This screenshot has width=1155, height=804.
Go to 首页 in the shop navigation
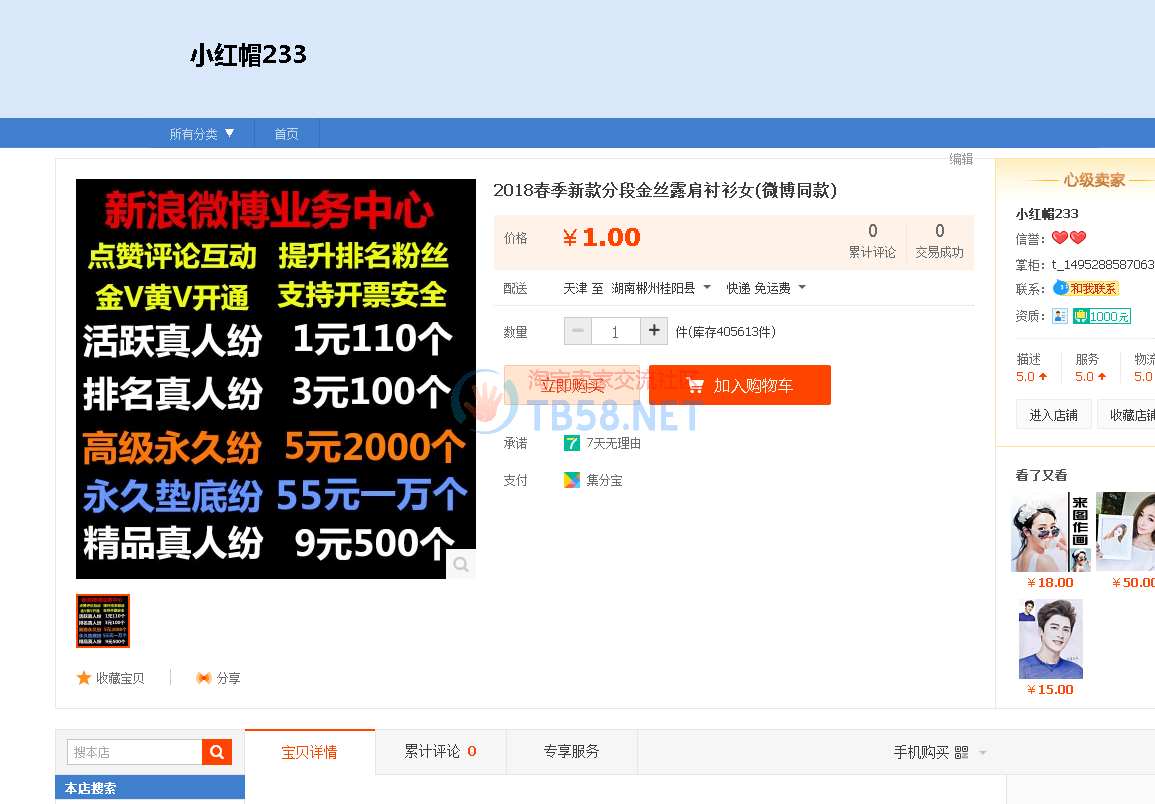(287, 133)
